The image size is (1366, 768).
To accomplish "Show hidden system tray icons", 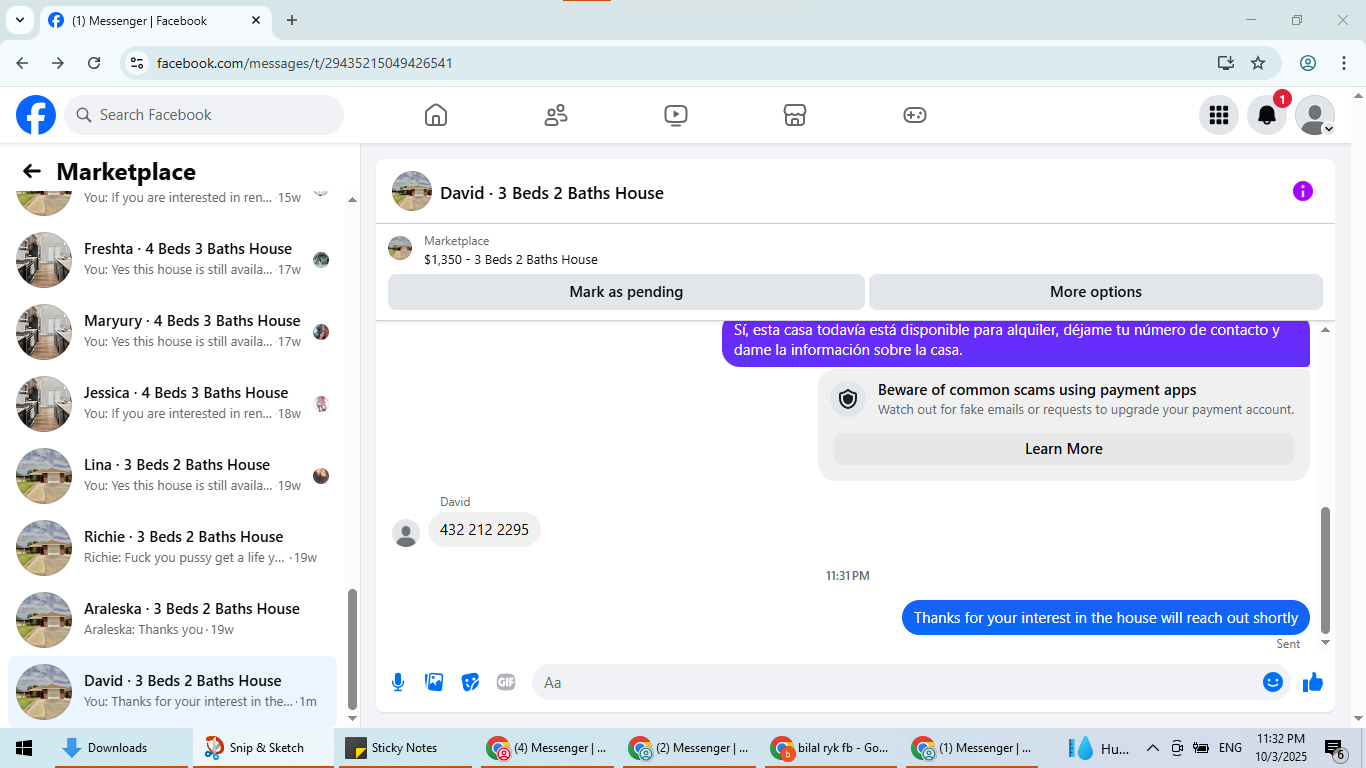I will pos(1152,748).
